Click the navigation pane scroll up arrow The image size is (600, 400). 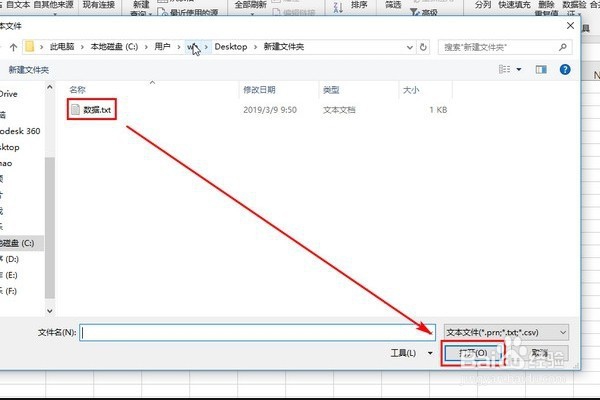pyautogui.click(x=50, y=87)
